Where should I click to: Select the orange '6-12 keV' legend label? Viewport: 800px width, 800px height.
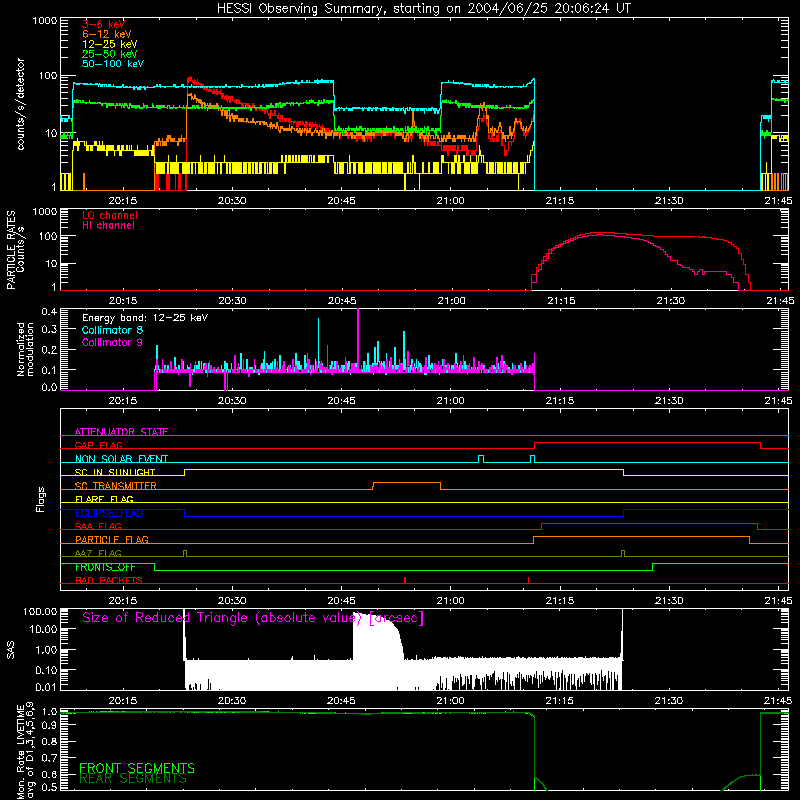point(107,34)
